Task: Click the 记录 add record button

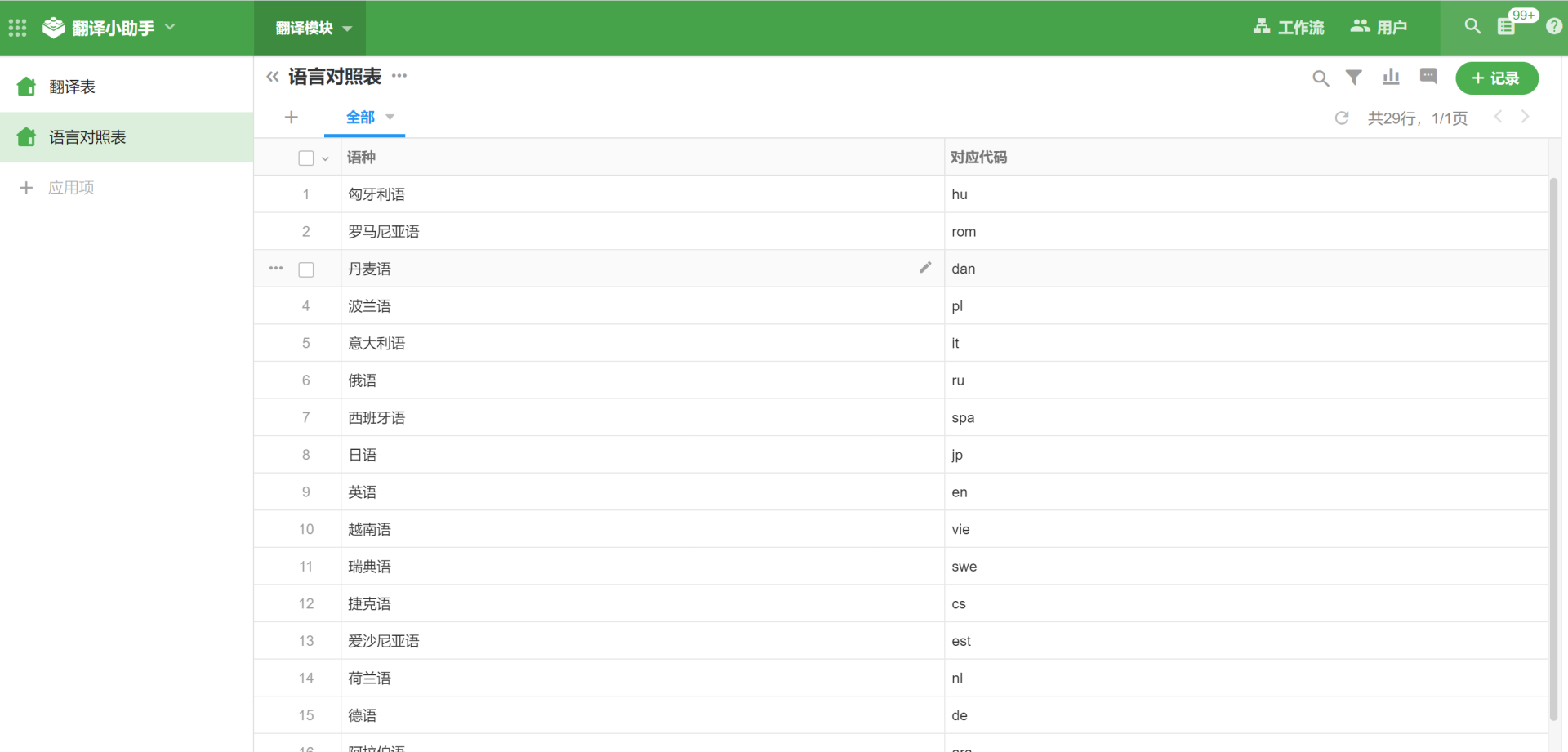Action: [1496, 78]
